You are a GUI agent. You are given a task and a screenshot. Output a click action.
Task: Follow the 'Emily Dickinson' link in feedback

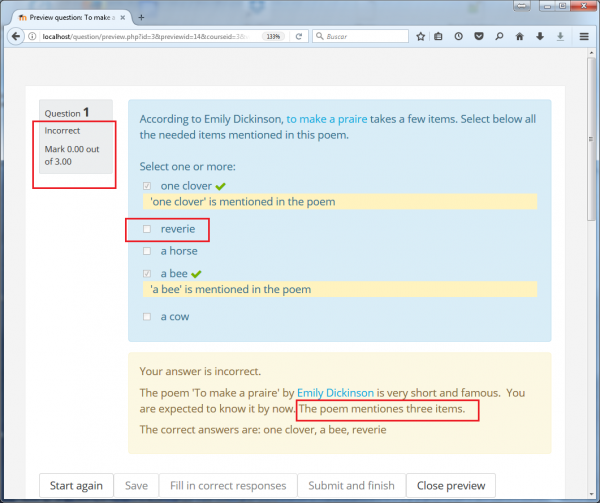click(x=336, y=393)
